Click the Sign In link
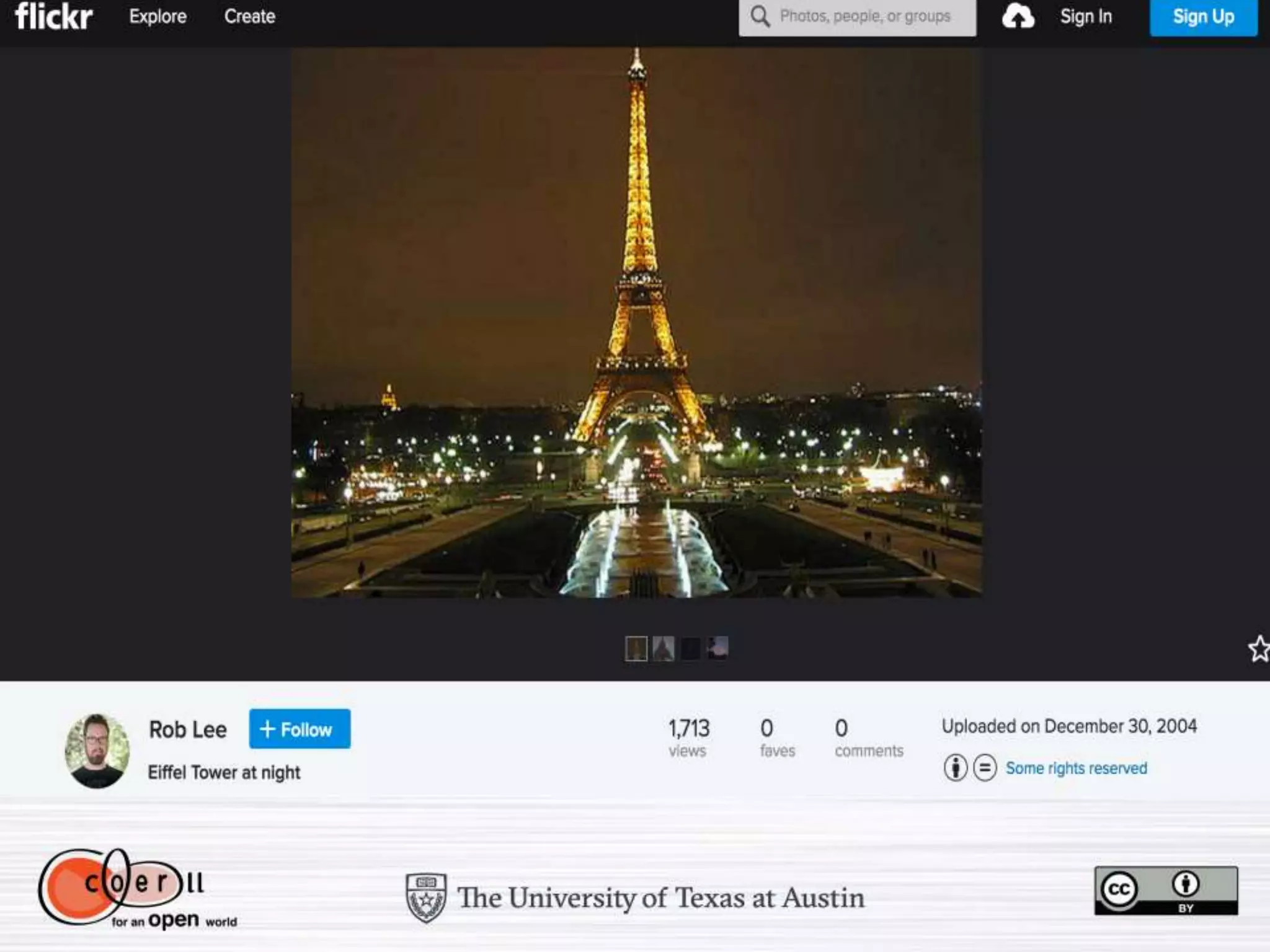Viewport: 1270px width, 952px height. point(1086,17)
